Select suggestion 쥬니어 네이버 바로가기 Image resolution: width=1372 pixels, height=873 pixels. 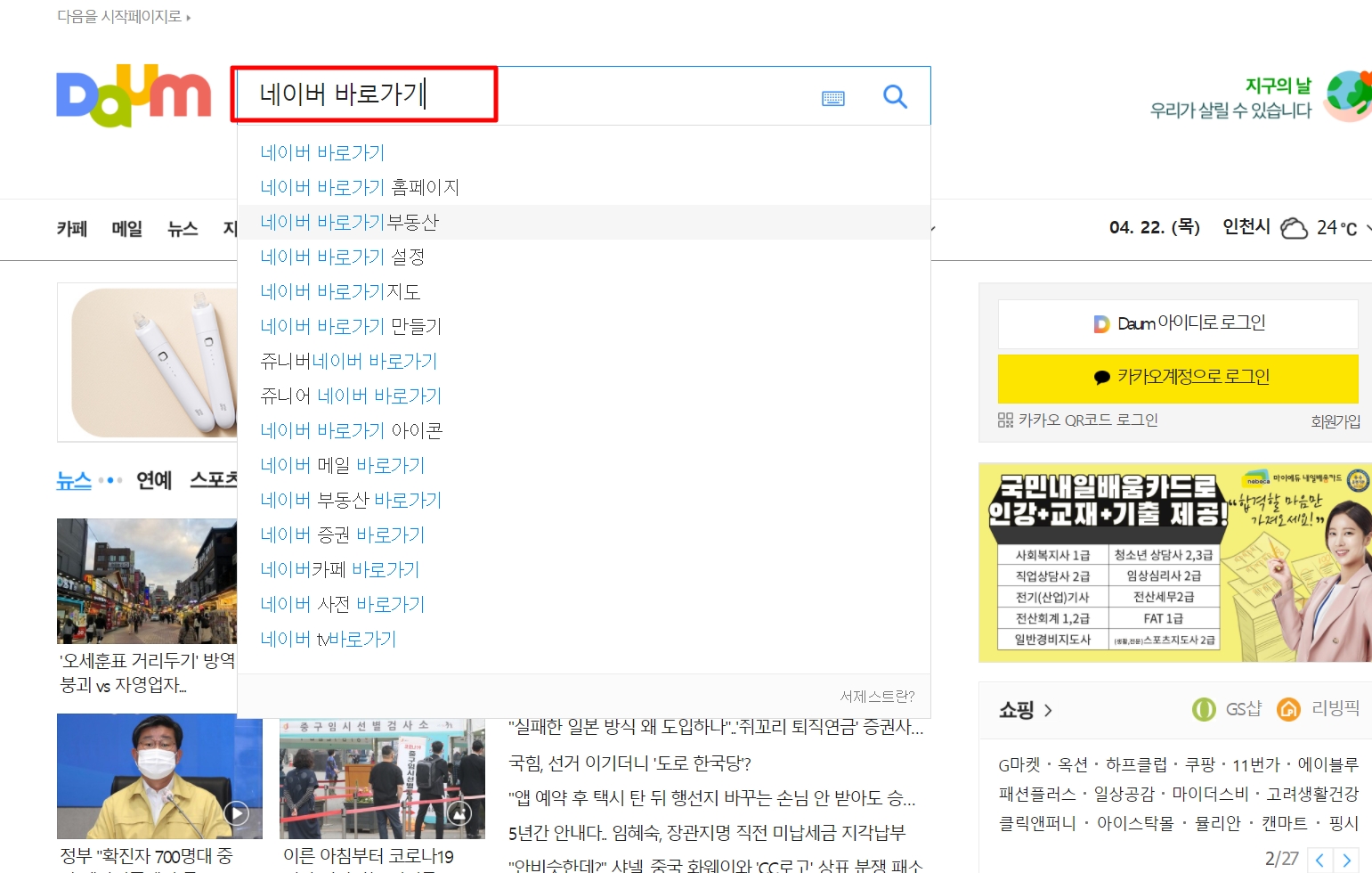point(584,396)
